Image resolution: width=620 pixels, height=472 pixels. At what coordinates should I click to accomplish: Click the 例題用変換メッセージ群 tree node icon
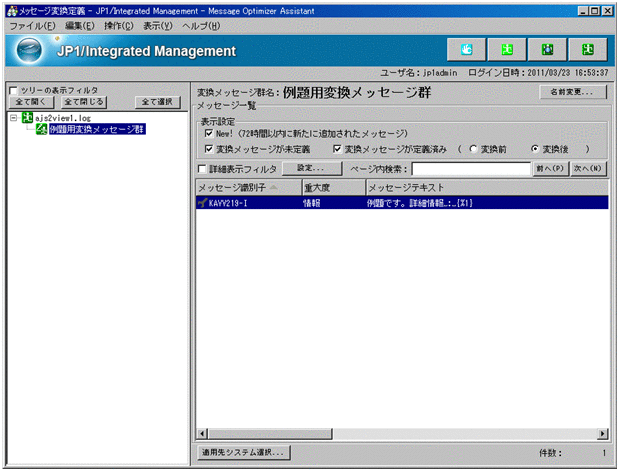click(41, 130)
